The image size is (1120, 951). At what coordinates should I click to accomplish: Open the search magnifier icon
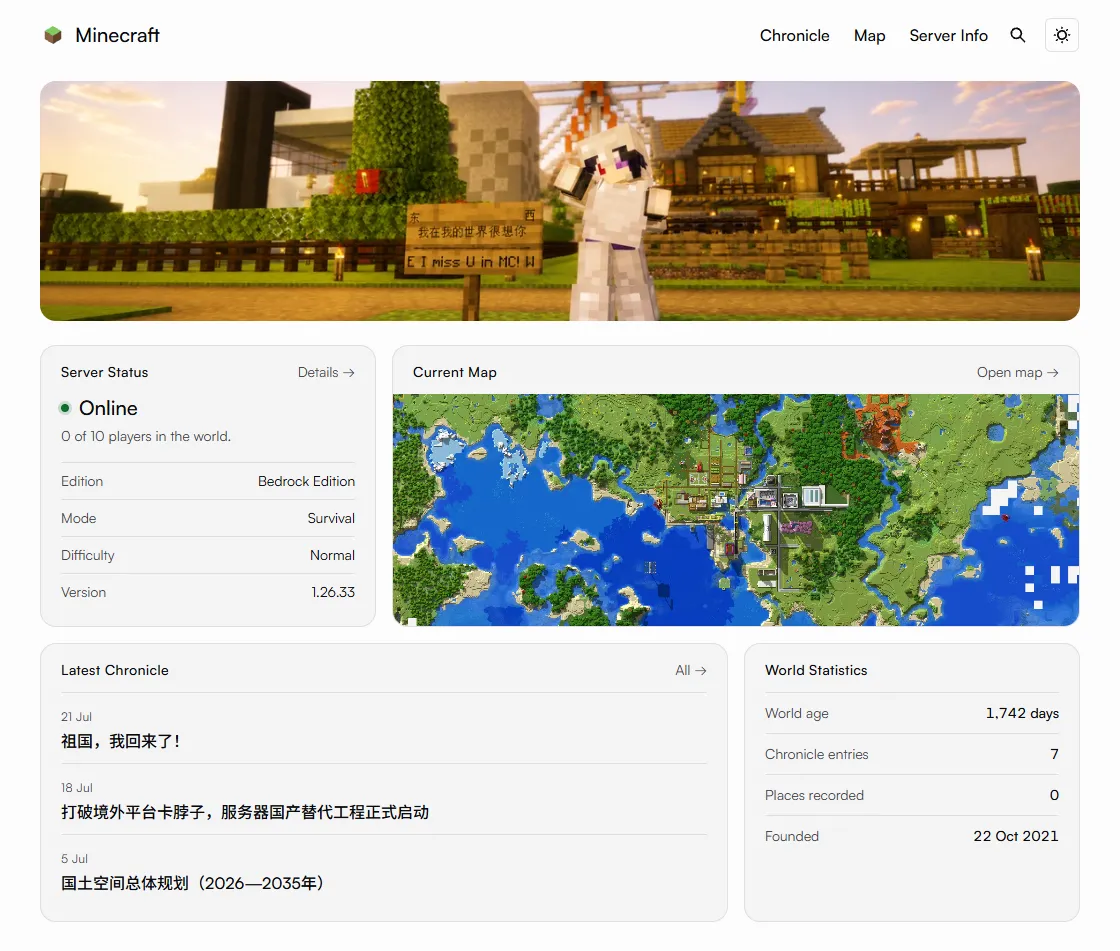click(x=1018, y=35)
